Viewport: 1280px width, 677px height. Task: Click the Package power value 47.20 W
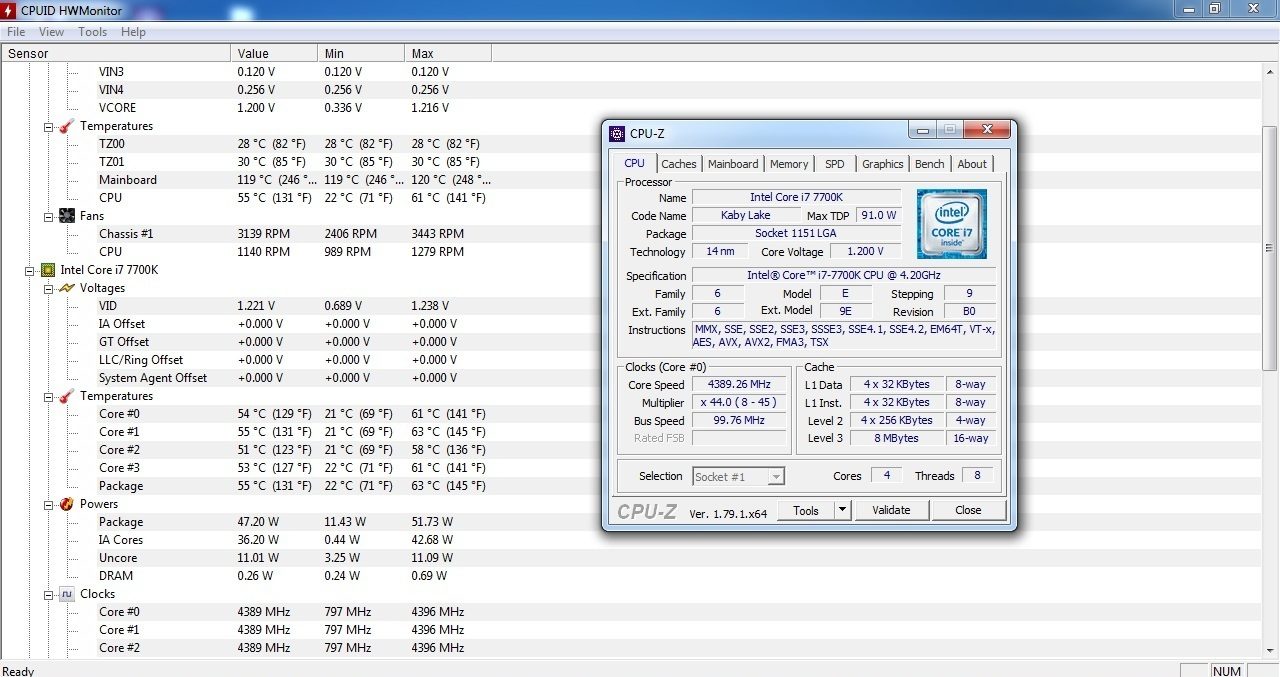[258, 522]
